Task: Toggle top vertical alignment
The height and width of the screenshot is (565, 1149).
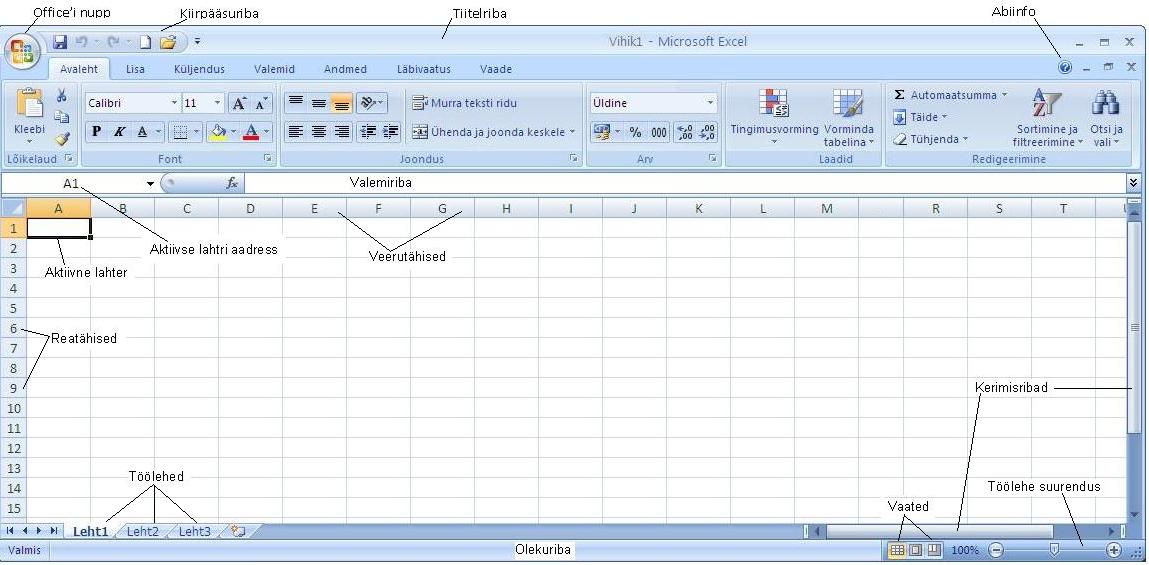Action: [295, 103]
